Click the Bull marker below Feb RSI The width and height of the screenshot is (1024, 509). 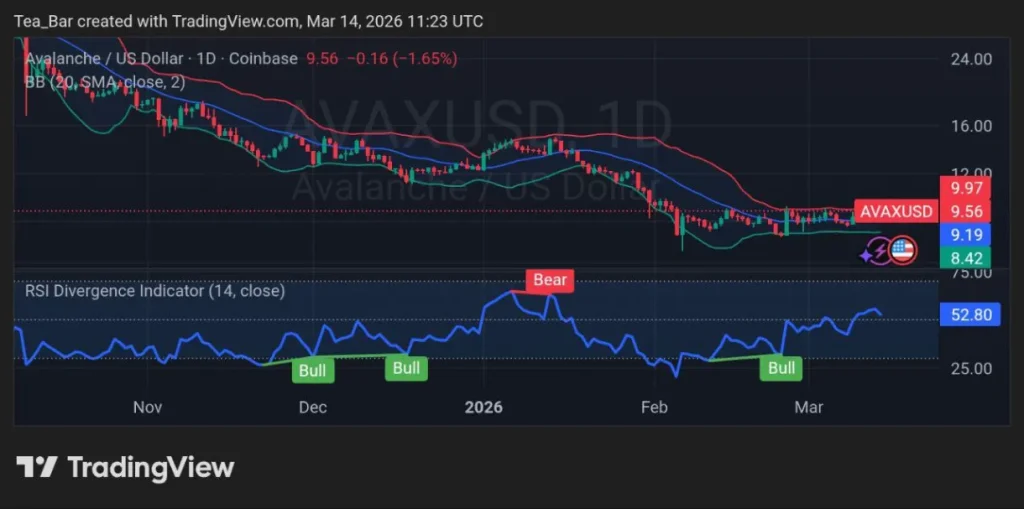[x=781, y=368]
